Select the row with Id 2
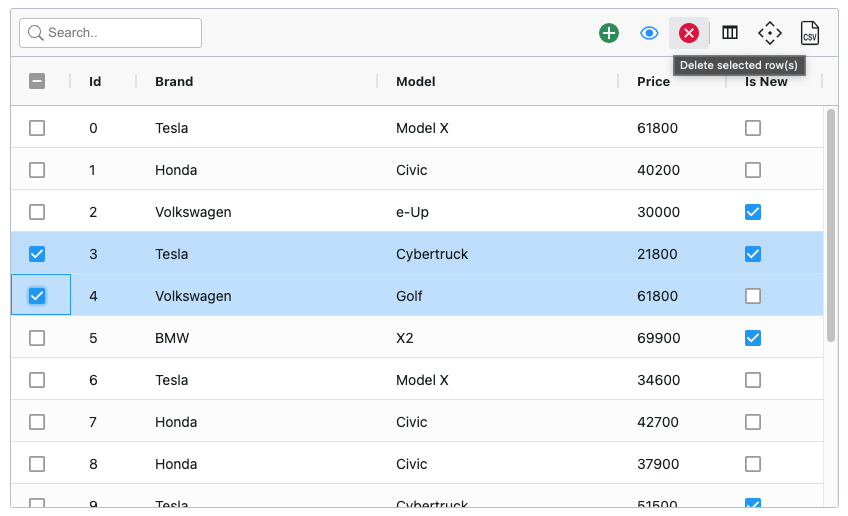The image size is (848, 516). pos(37,212)
